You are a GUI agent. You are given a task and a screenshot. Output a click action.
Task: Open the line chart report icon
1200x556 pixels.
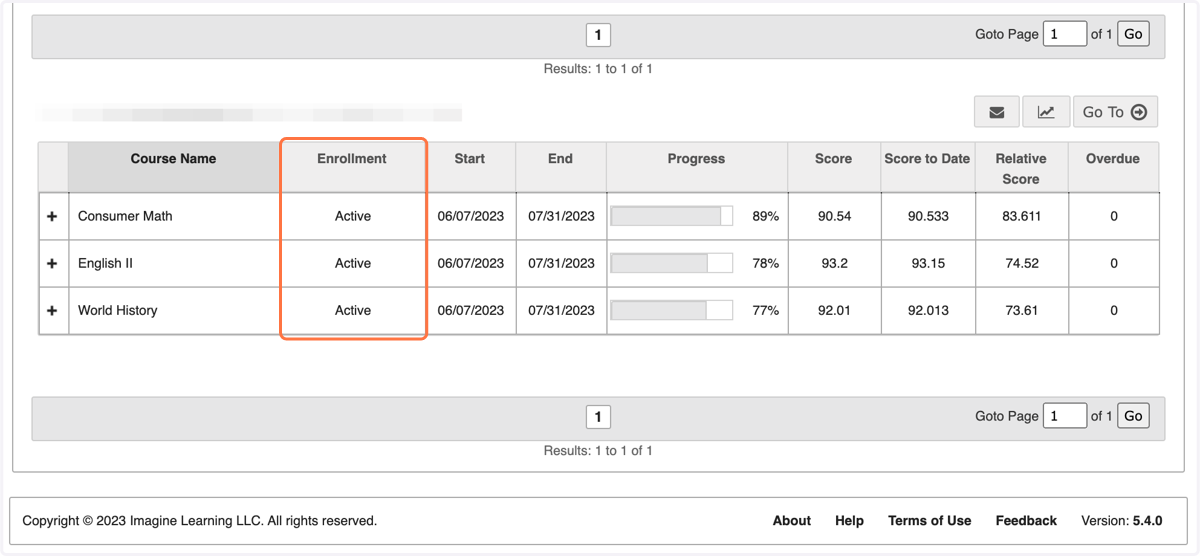[1046, 112]
